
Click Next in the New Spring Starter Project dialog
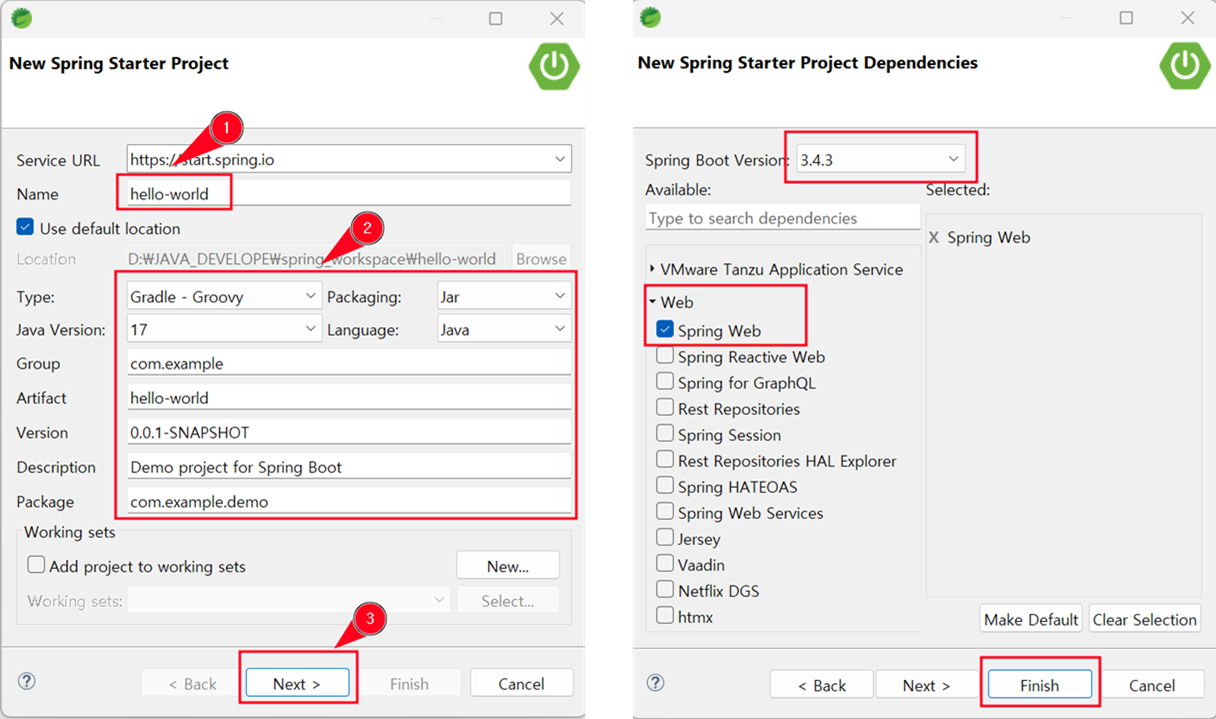click(297, 684)
